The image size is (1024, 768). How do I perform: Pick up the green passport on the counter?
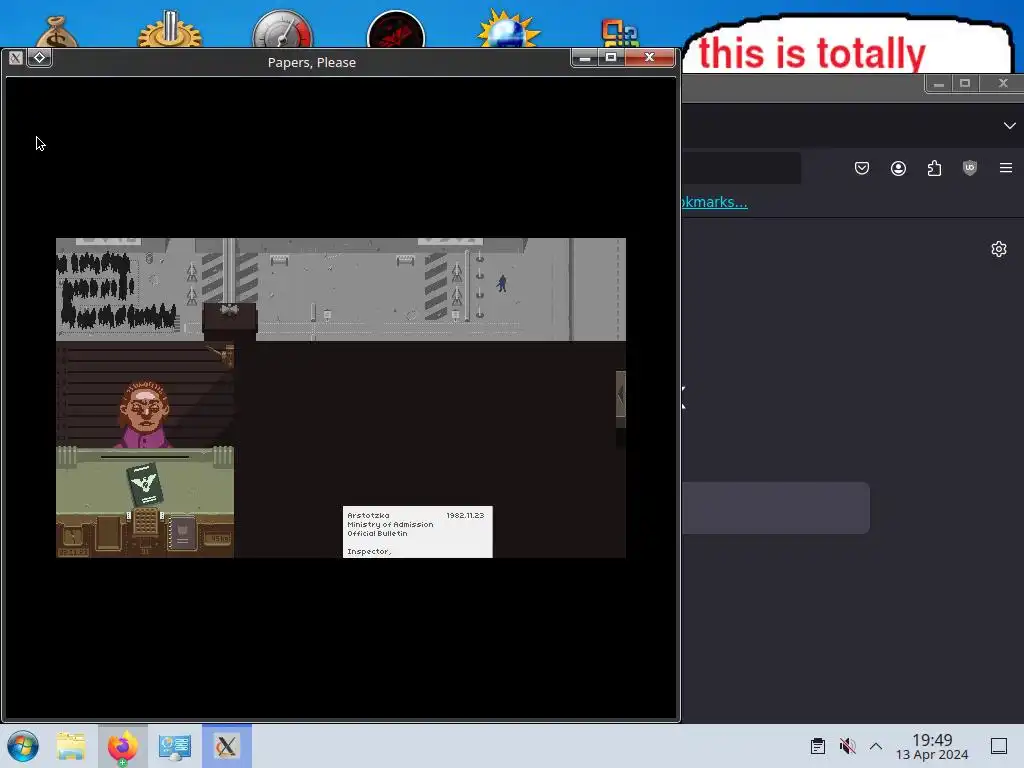click(144, 484)
